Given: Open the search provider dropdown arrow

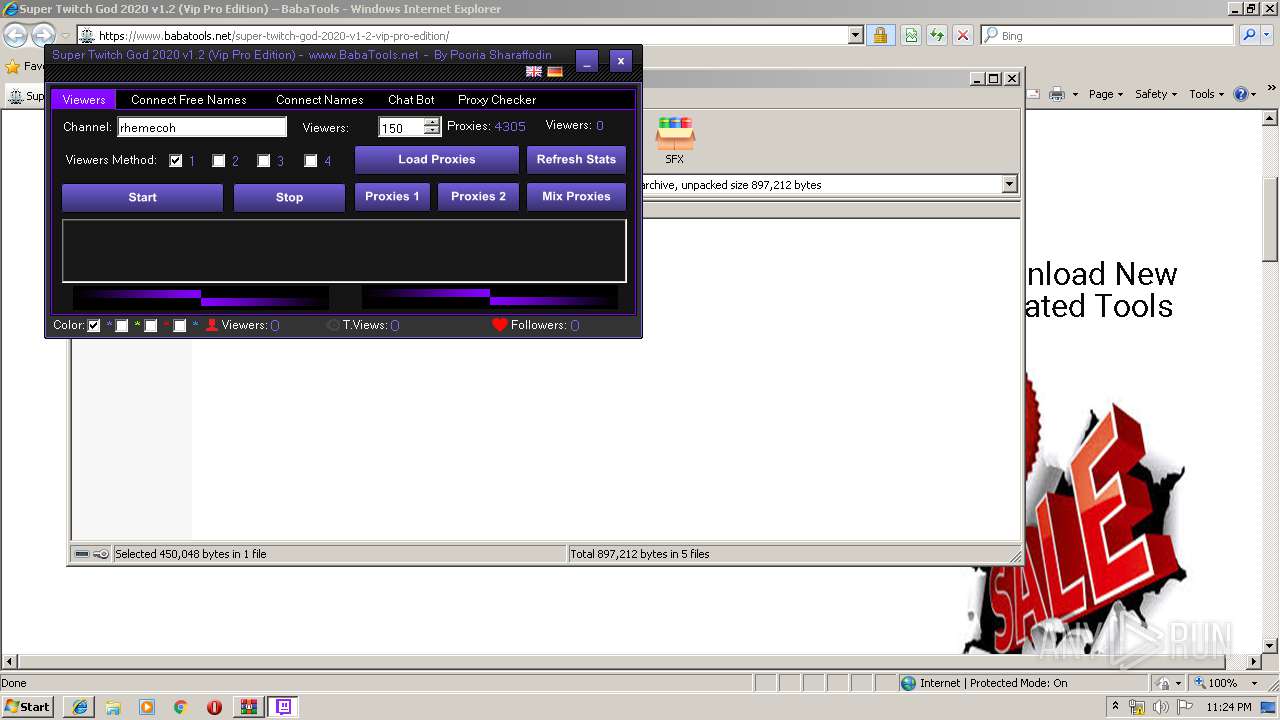Looking at the screenshot, I should click(1268, 35).
